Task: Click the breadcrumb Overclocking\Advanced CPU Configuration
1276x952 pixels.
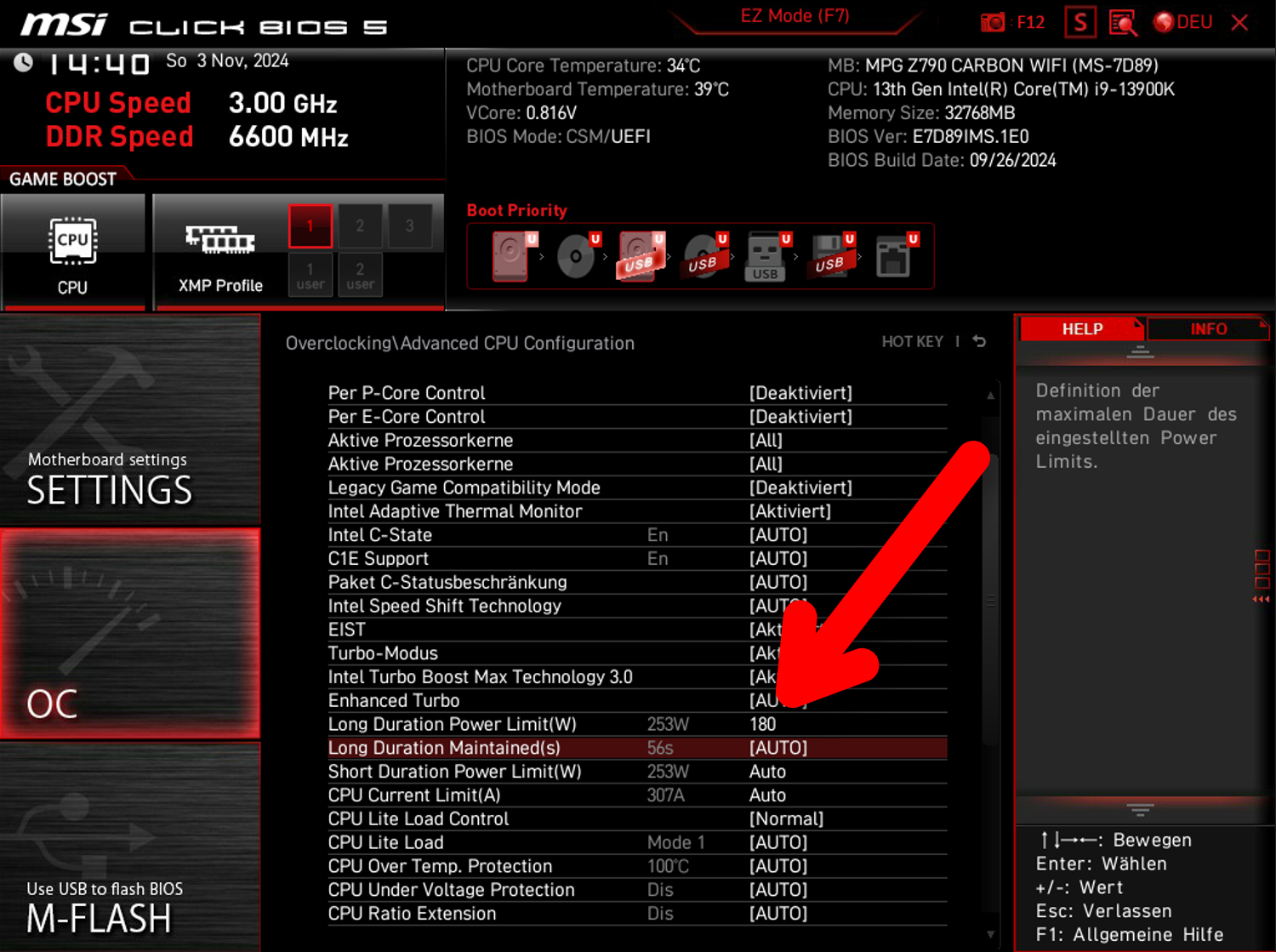Action: pos(460,344)
